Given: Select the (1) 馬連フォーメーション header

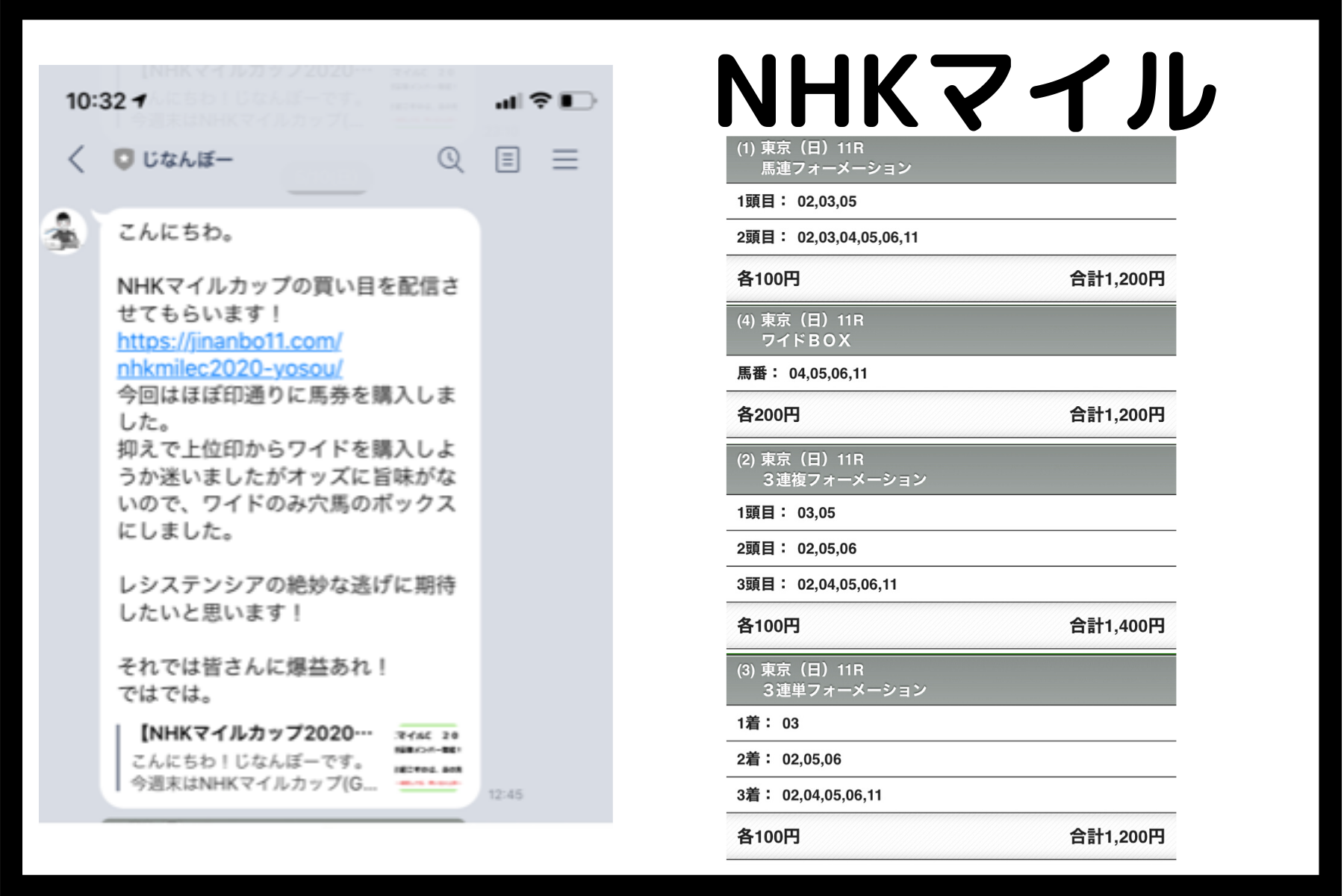Looking at the screenshot, I should point(951,159).
